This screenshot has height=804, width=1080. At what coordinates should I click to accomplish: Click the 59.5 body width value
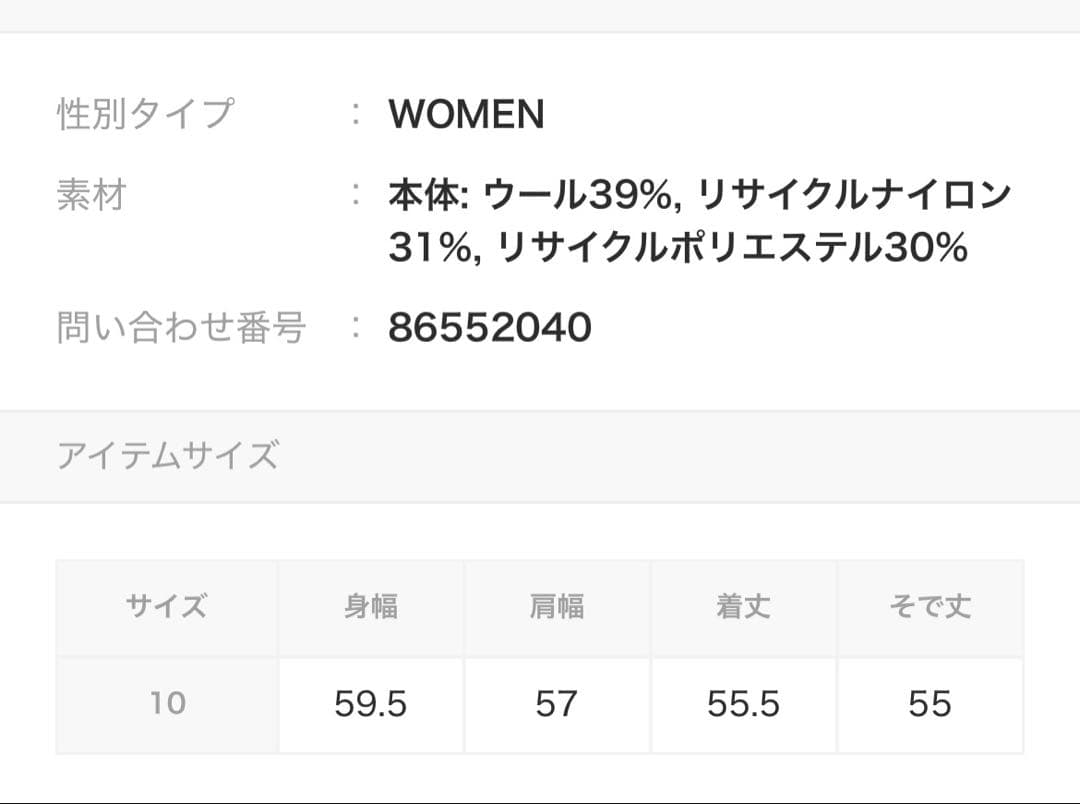[371, 704]
